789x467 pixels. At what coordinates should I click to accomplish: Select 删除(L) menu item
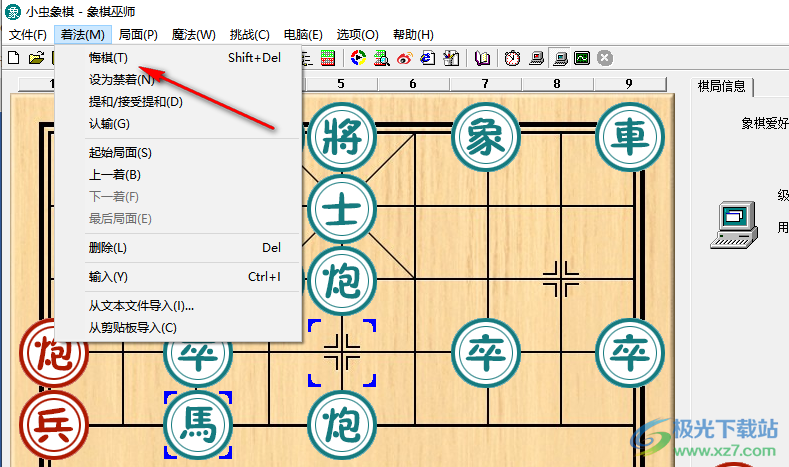point(178,248)
